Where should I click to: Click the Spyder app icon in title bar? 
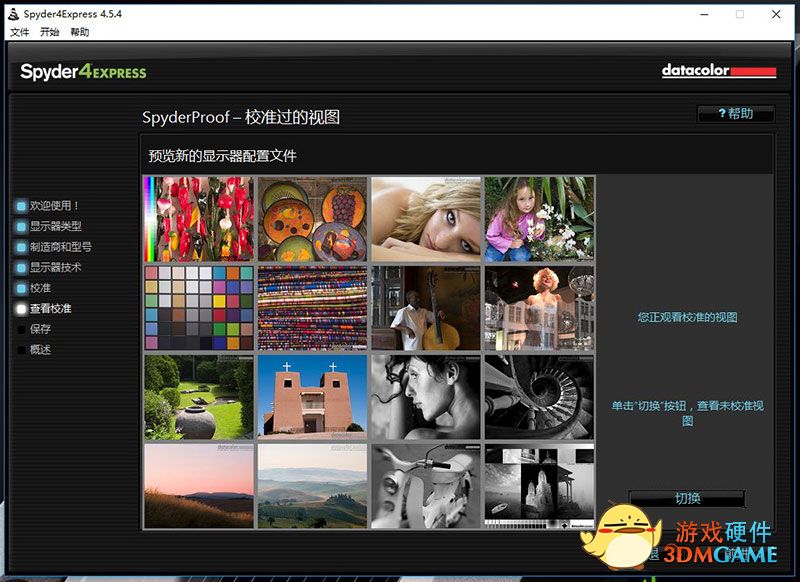click(x=14, y=14)
